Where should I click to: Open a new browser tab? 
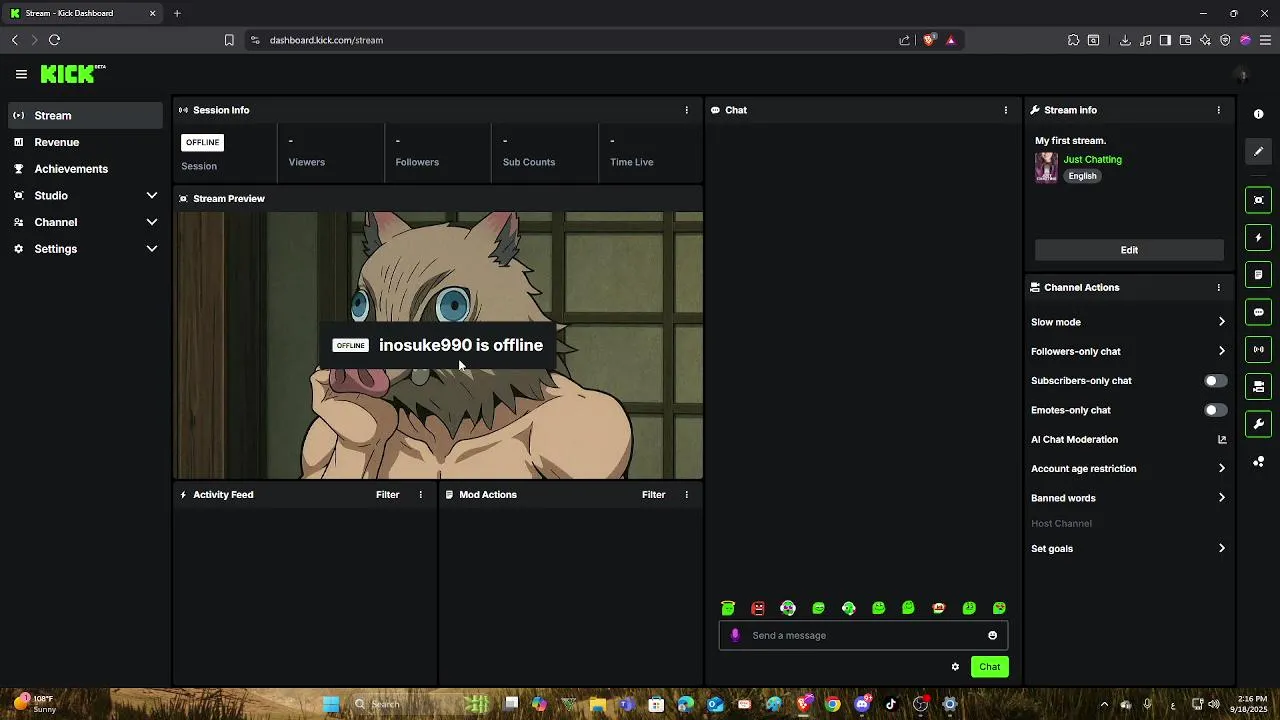177,13
